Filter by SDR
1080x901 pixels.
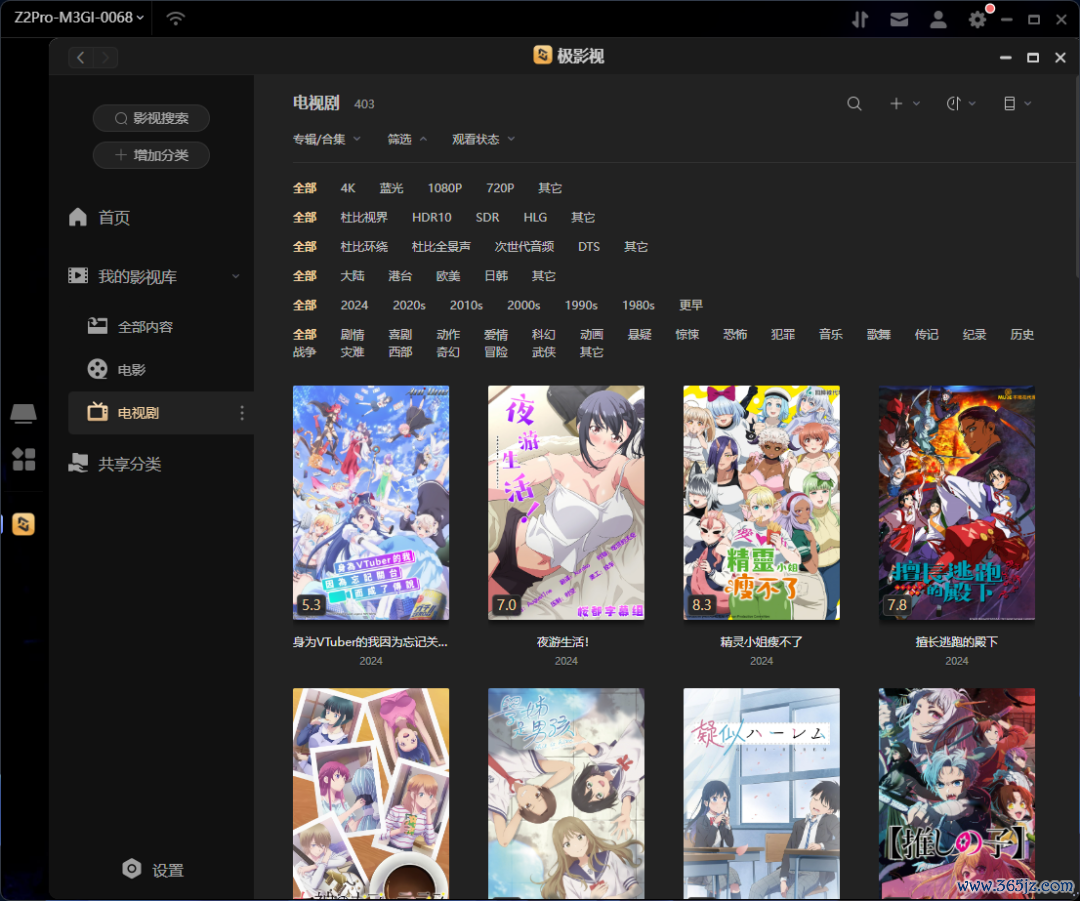coord(487,218)
